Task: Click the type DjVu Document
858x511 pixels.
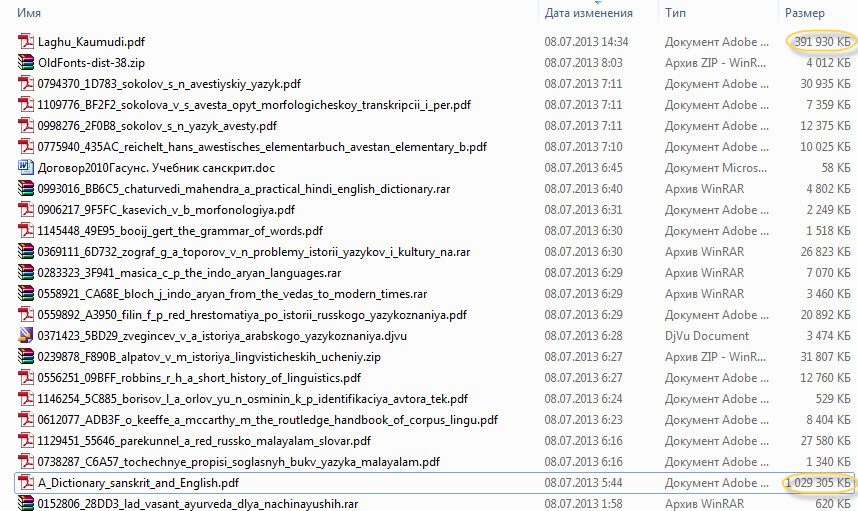Action: click(707, 336)
